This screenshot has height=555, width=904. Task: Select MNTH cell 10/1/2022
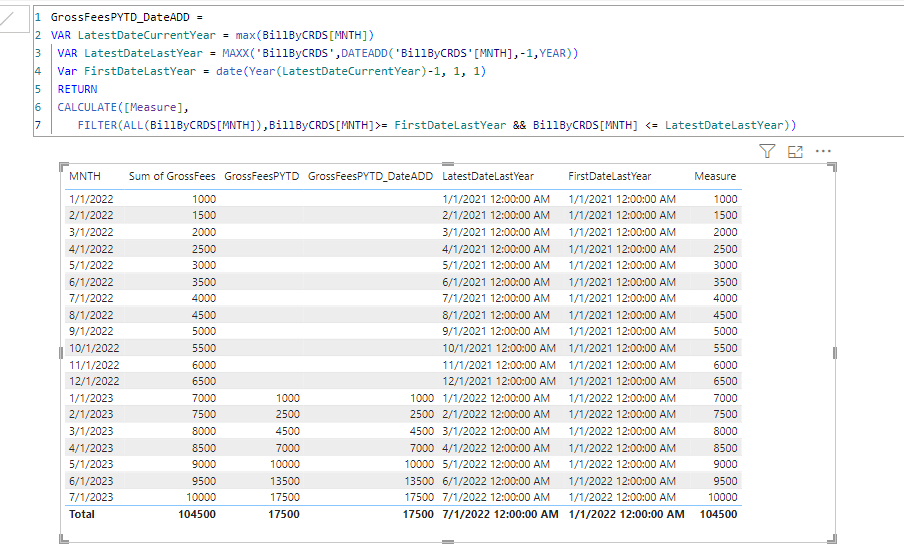coord(94,348)
